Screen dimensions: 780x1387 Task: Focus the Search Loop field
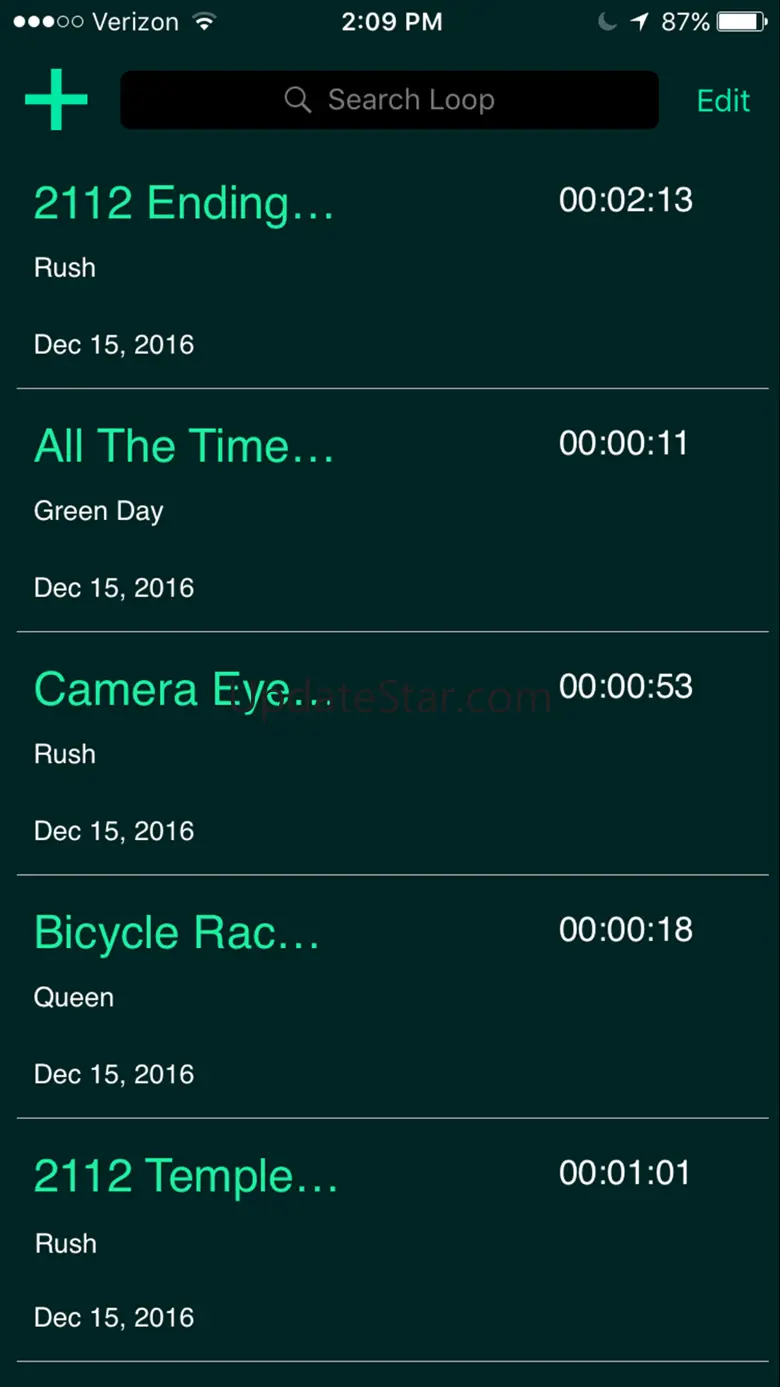pyautogui.click(x=389, y=100)
